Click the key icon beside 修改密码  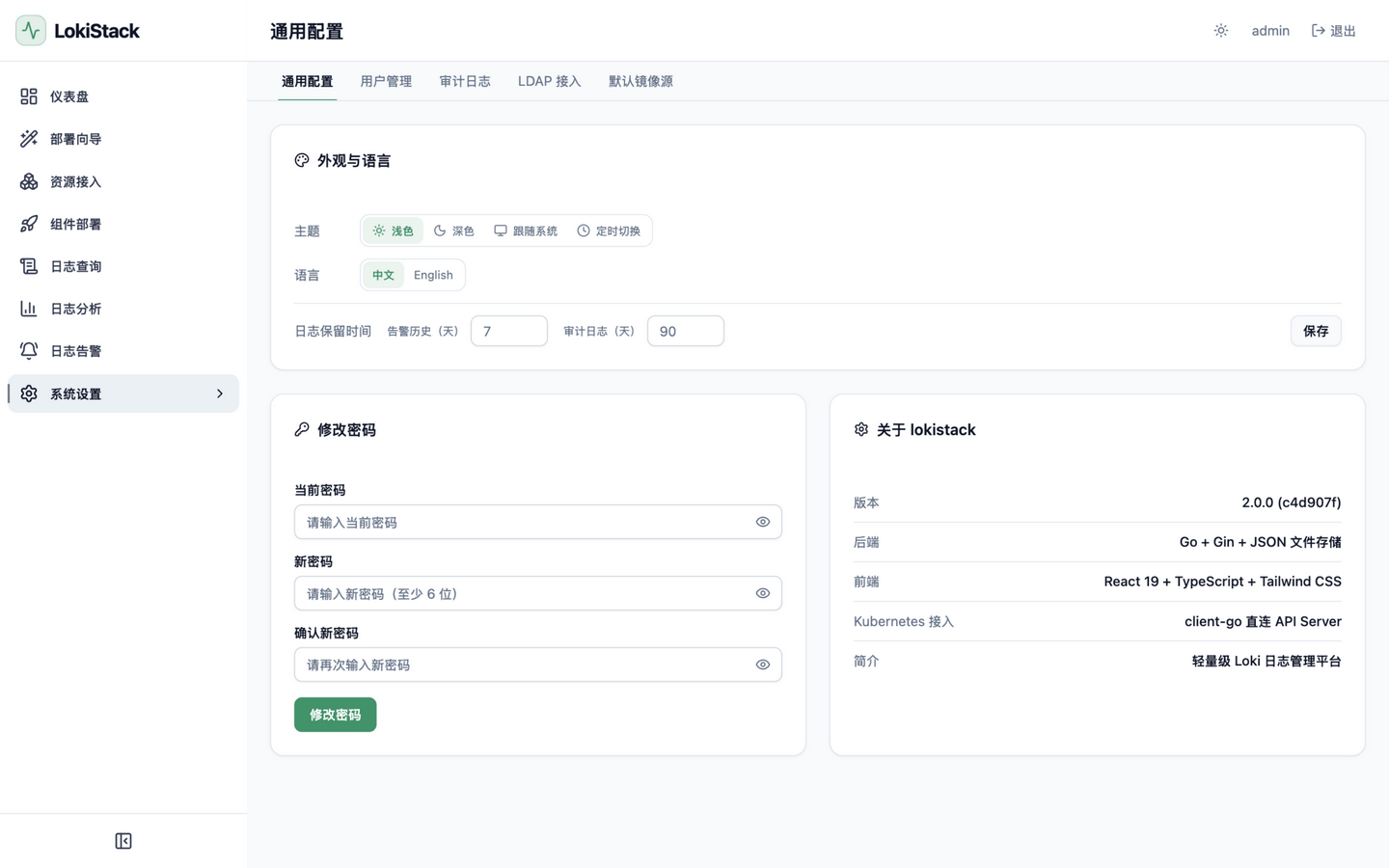coord(302,430)
